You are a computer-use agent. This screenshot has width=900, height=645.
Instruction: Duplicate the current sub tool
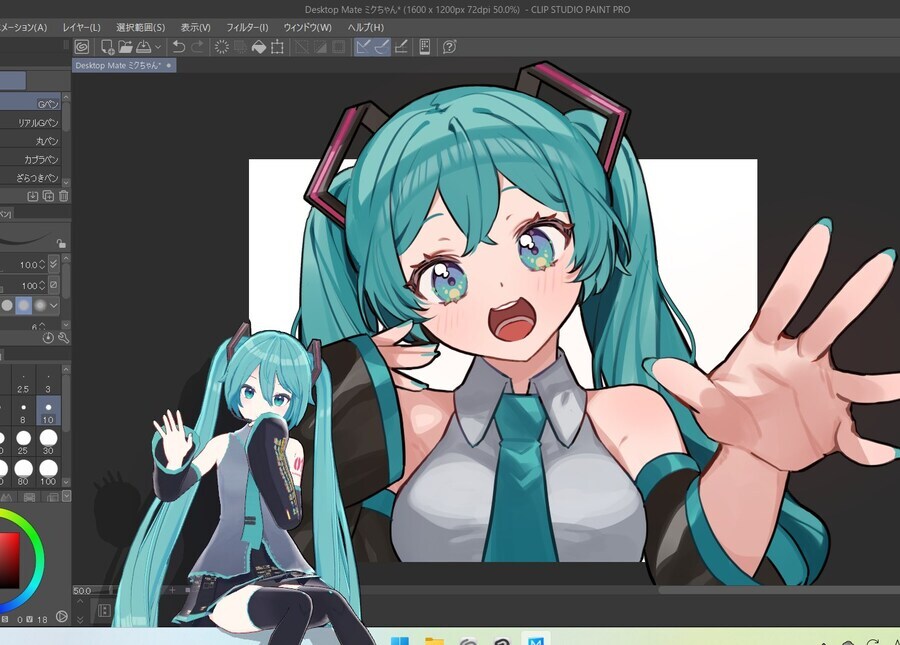[x=48, y=196]
